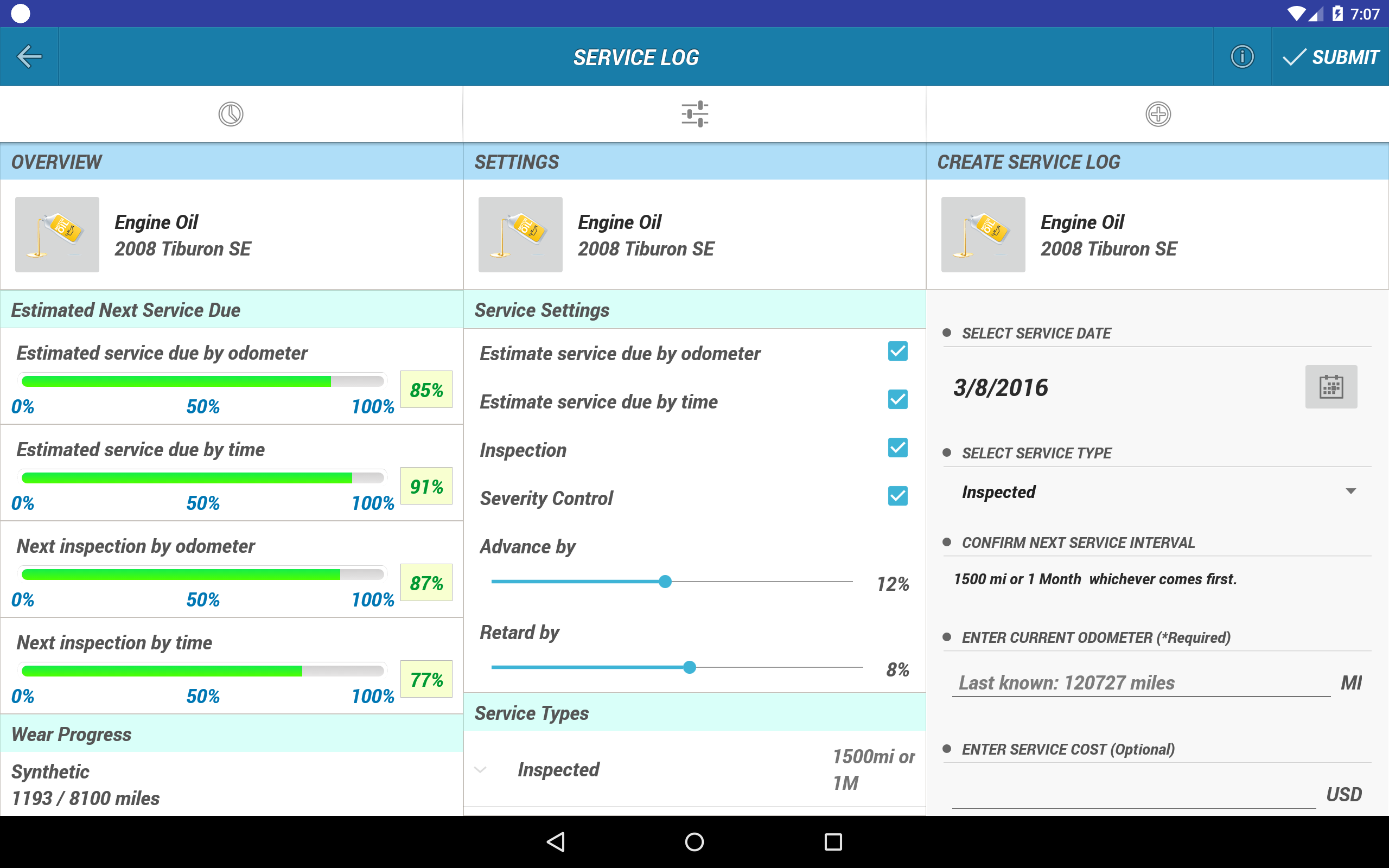This screenshot has width=1389, height=868.
Task: Tap Engine Oil image in Create Service Log
Action: (983, 235)
